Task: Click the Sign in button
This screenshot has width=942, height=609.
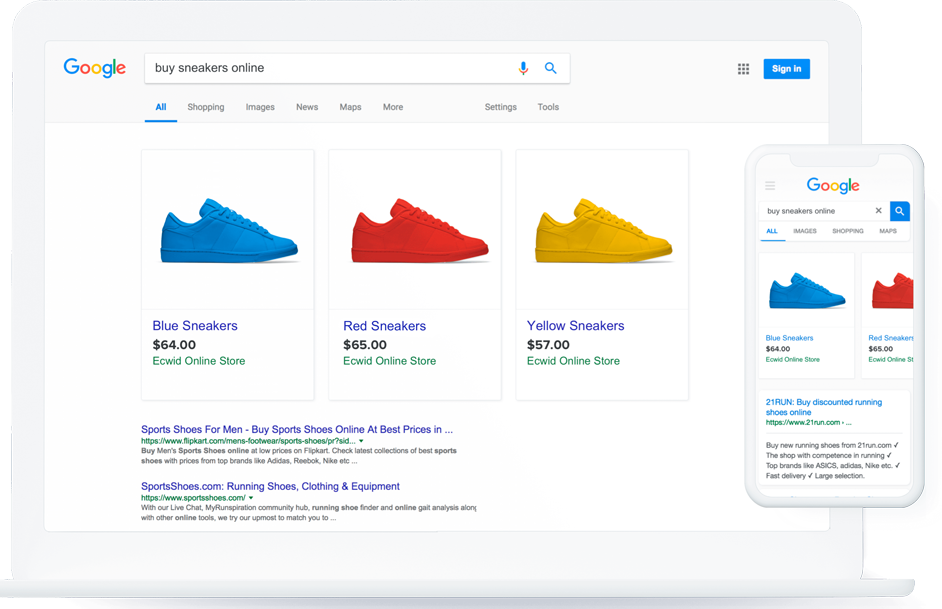Action: coord(786,68)
